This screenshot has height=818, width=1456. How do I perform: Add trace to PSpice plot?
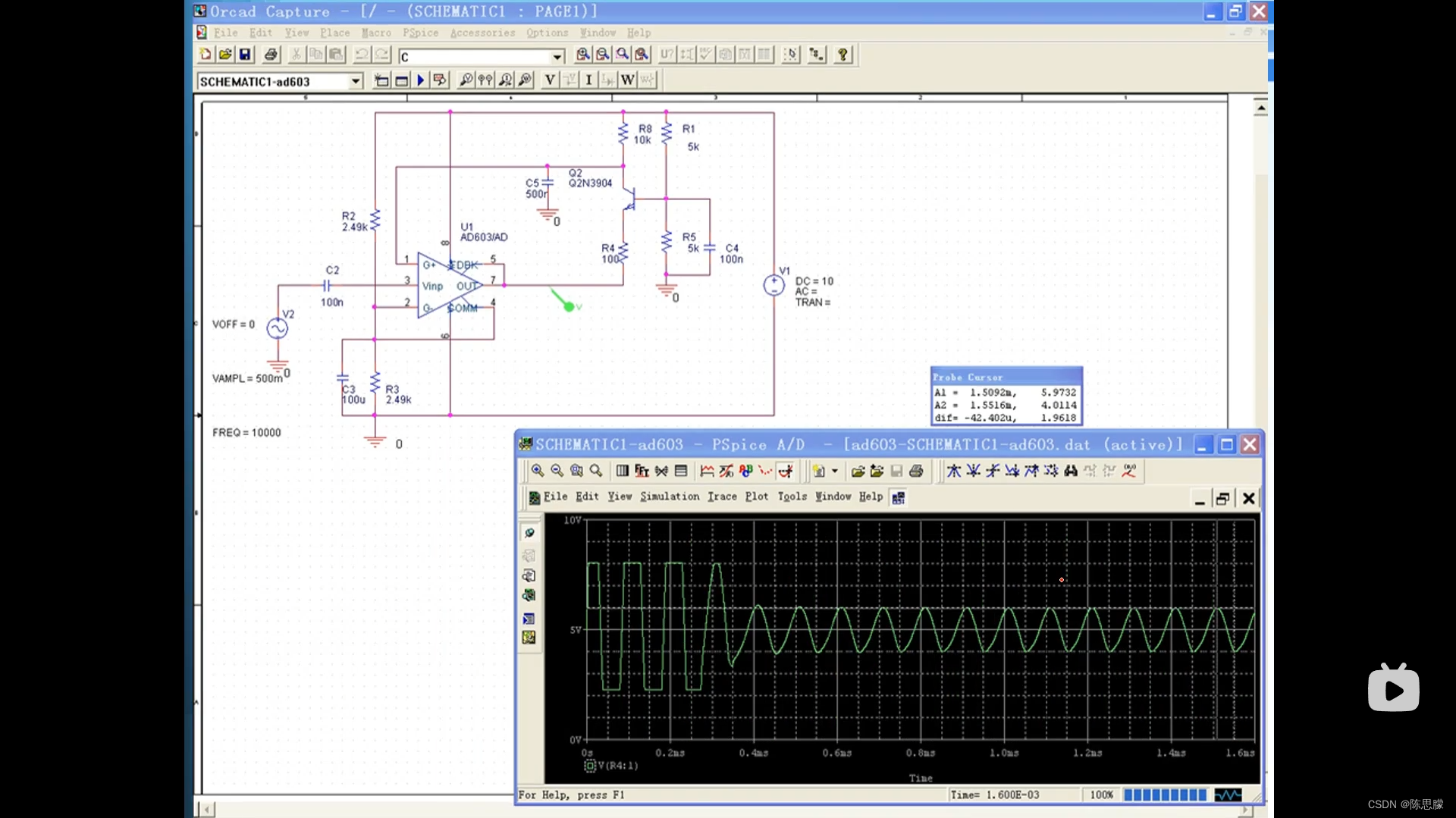[707, 471]
